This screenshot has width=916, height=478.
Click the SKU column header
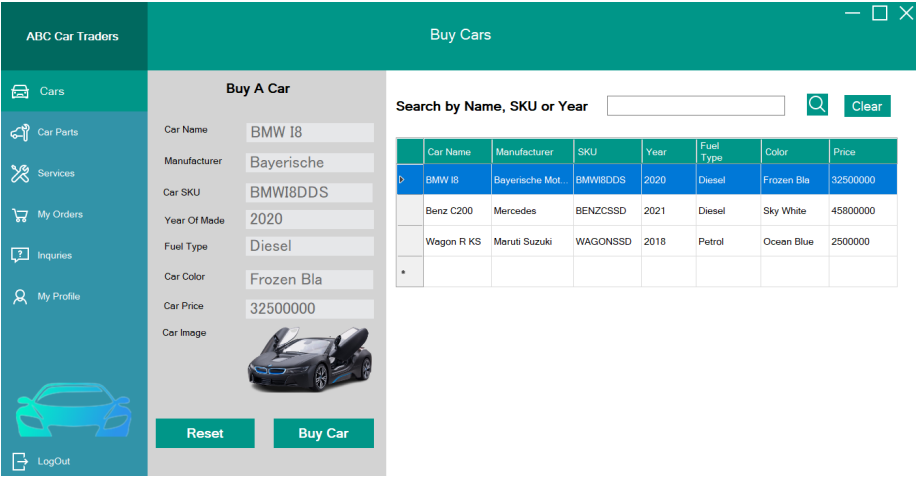608,152
